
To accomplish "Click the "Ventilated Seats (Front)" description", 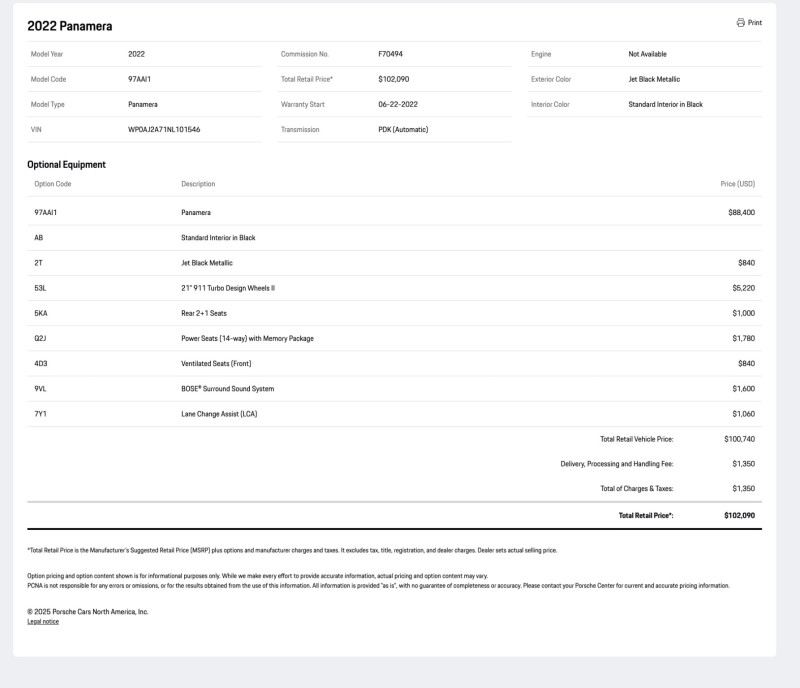I will click(x=216, y=363).
